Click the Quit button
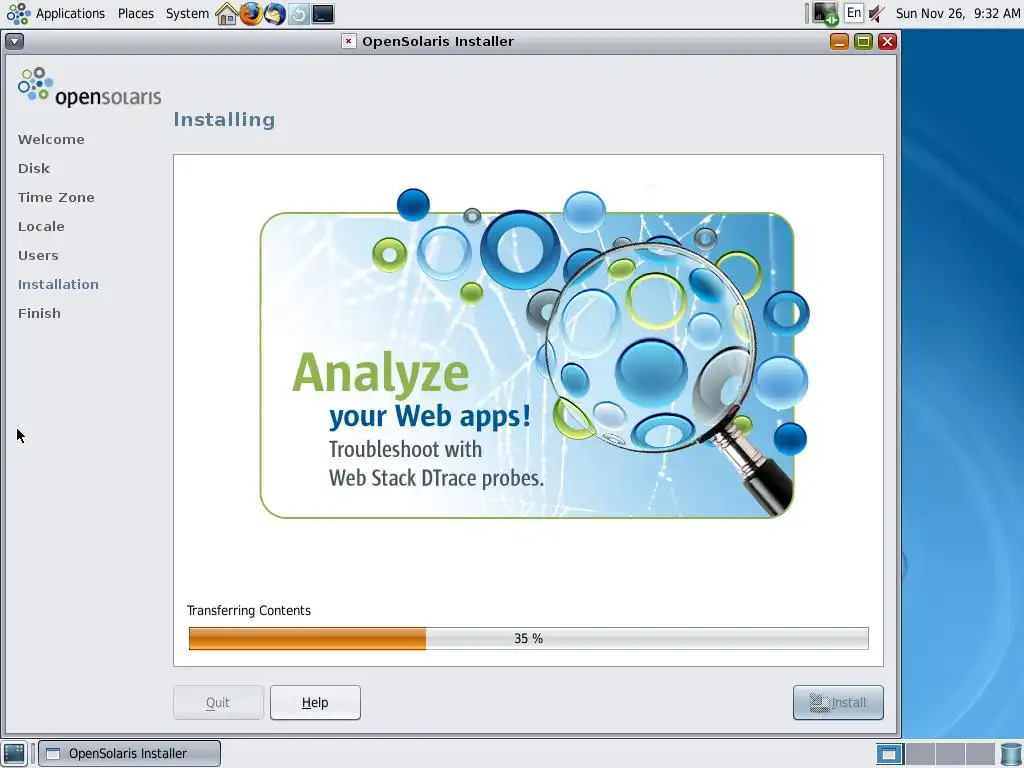The image size is (1024, 768). pos(218,703)
